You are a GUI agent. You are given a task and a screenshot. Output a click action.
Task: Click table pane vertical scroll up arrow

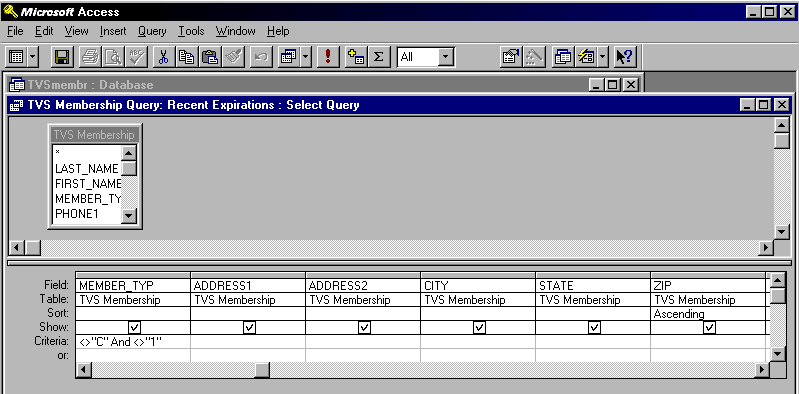[x=782, y=125]
